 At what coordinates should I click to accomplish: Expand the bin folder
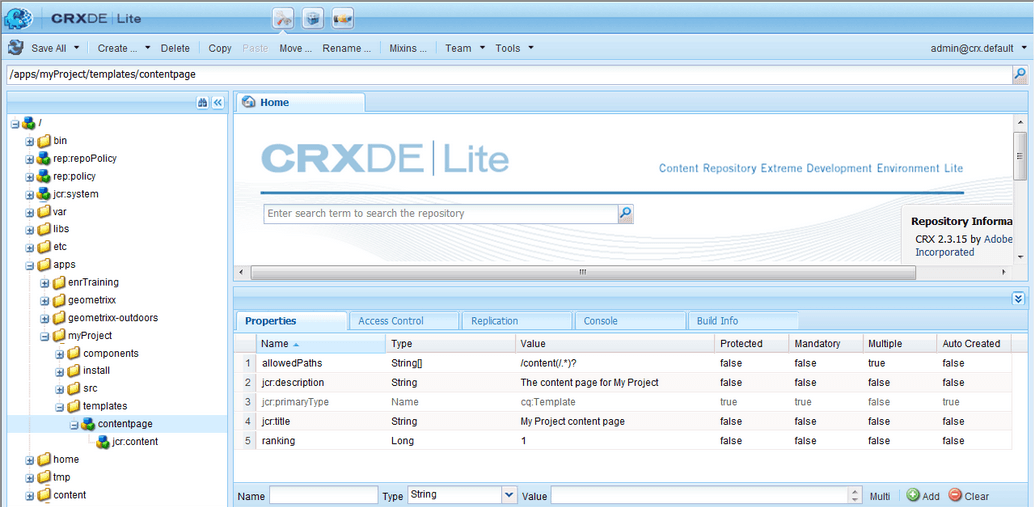point(29,141)
